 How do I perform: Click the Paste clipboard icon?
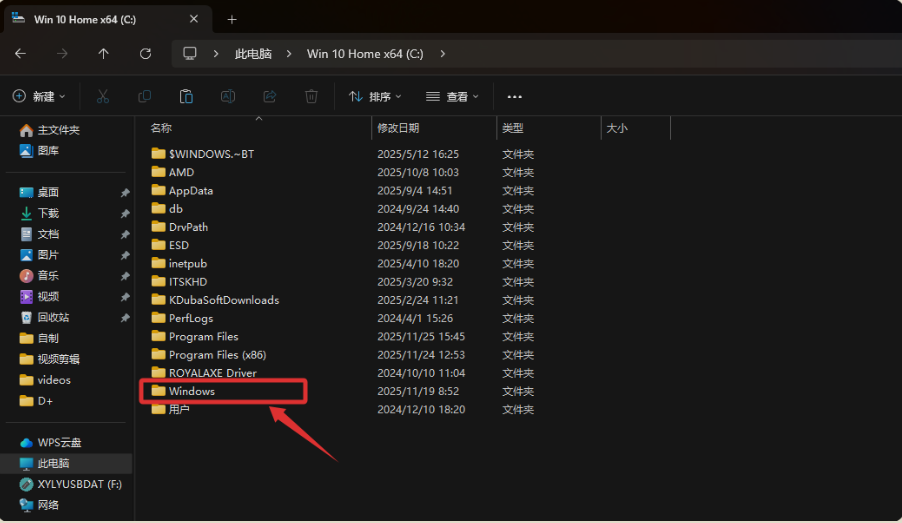(186, 97)
